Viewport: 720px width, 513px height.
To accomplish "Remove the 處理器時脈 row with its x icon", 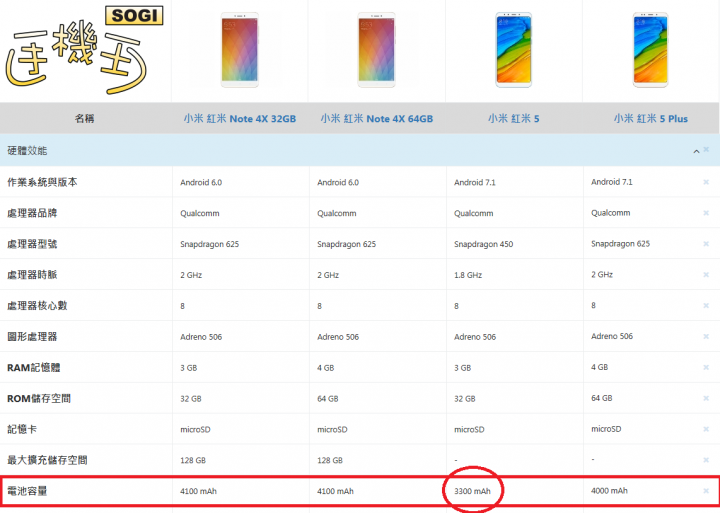I will (706, 275).
